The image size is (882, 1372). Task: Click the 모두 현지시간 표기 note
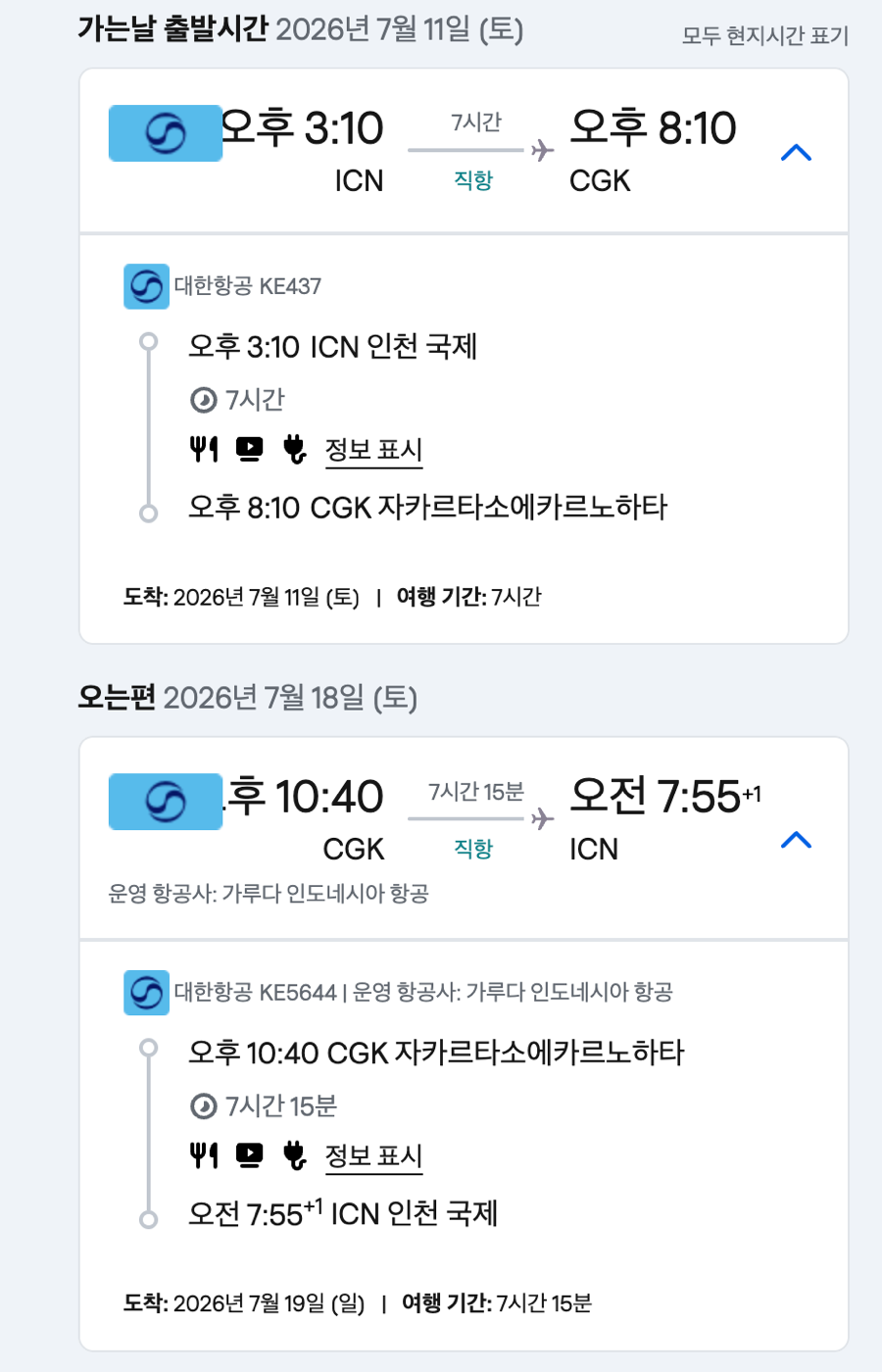[x=764, y=36]
